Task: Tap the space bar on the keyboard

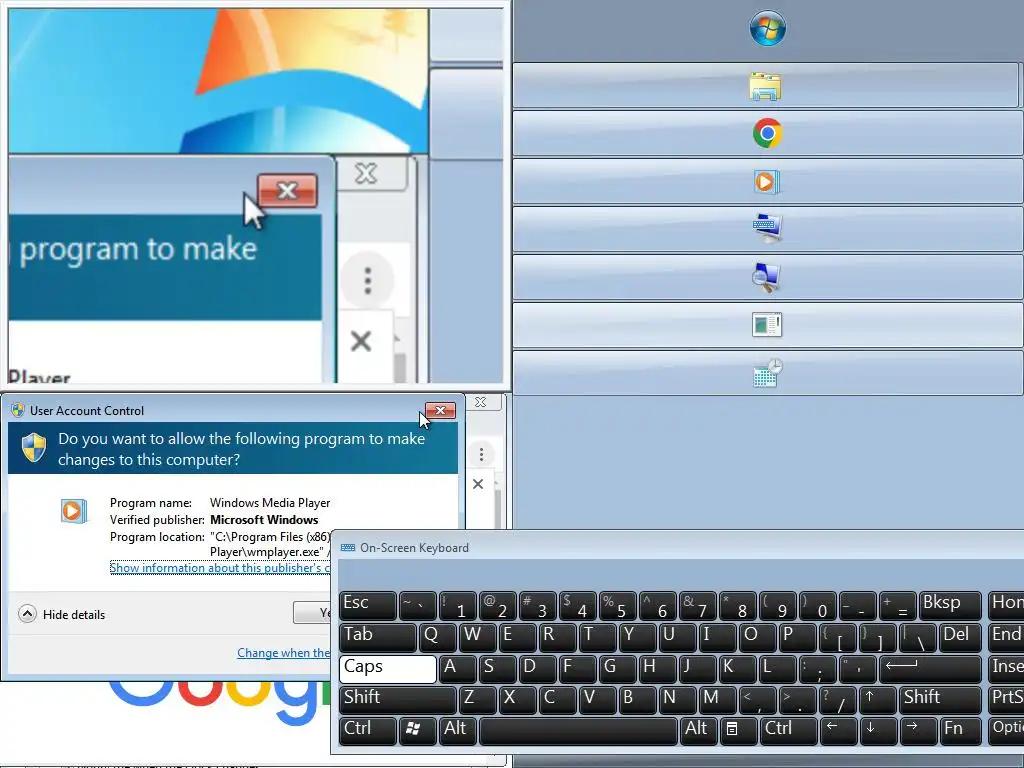Action: pyautogui.click(x=578, y=729)
